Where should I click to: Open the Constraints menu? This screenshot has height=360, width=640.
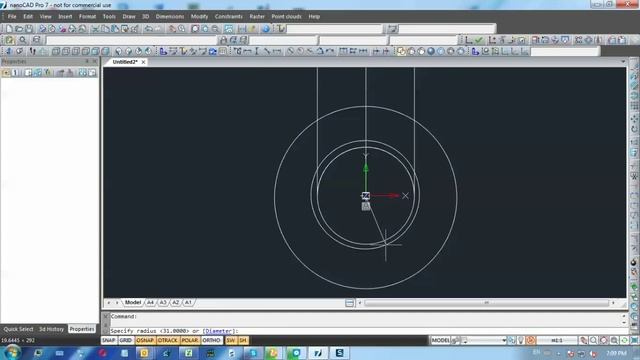click(x=229, y=16)
